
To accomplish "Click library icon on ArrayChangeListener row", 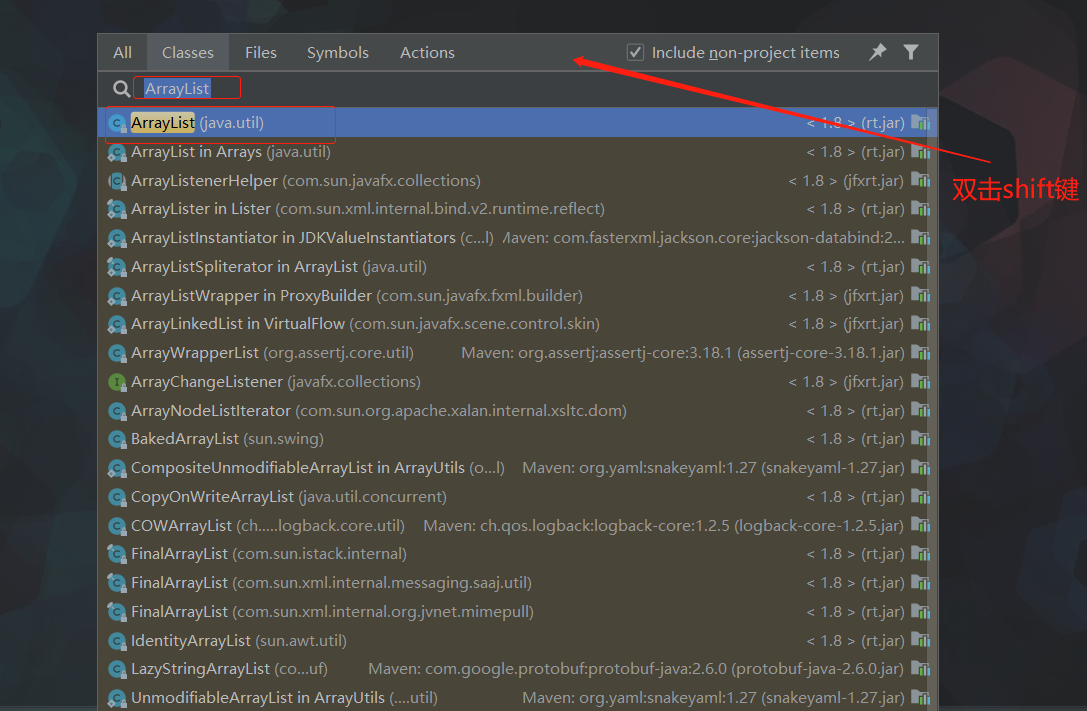I will pos(920,381).
